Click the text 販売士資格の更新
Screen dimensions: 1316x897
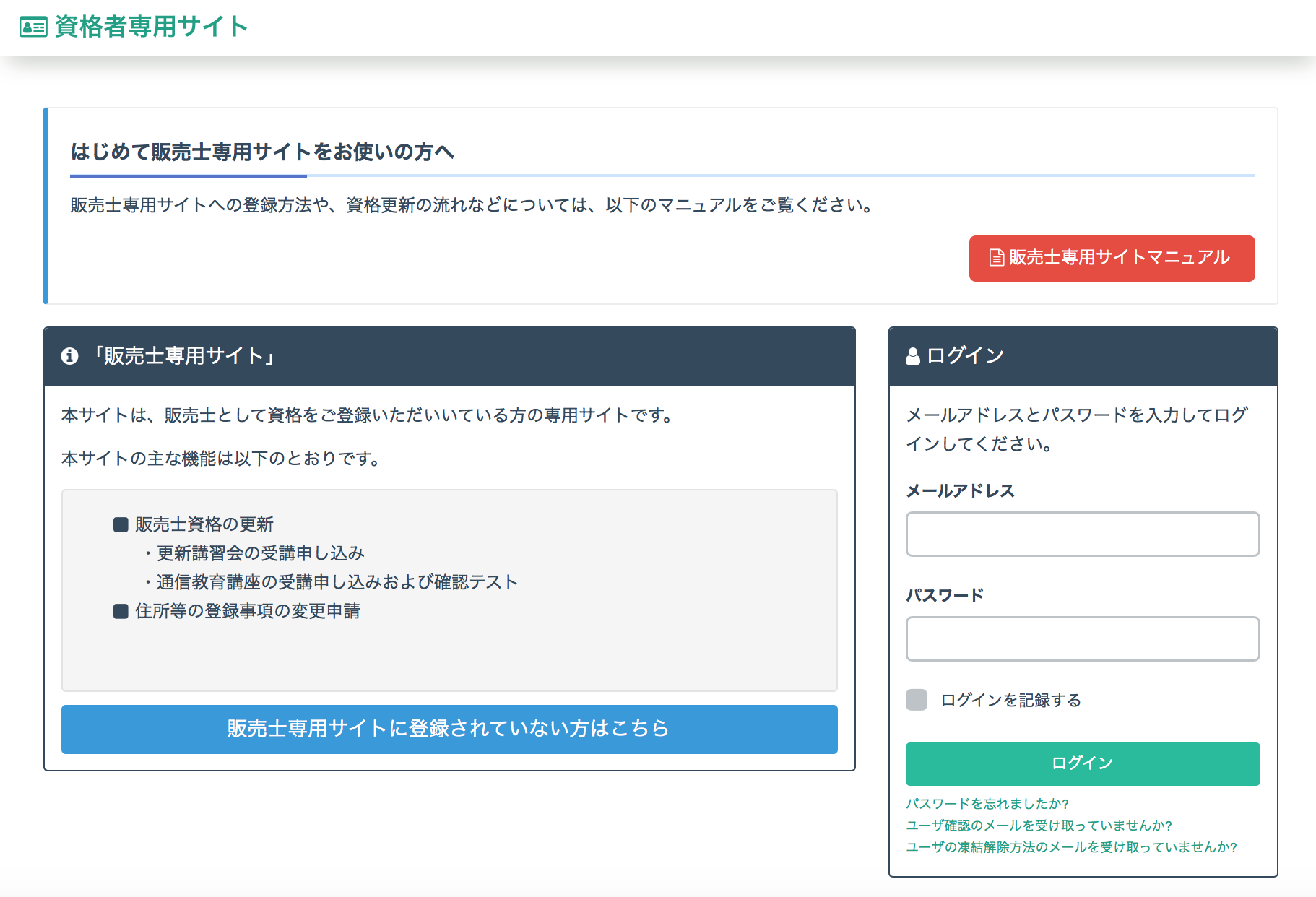[x=204, y=524]
